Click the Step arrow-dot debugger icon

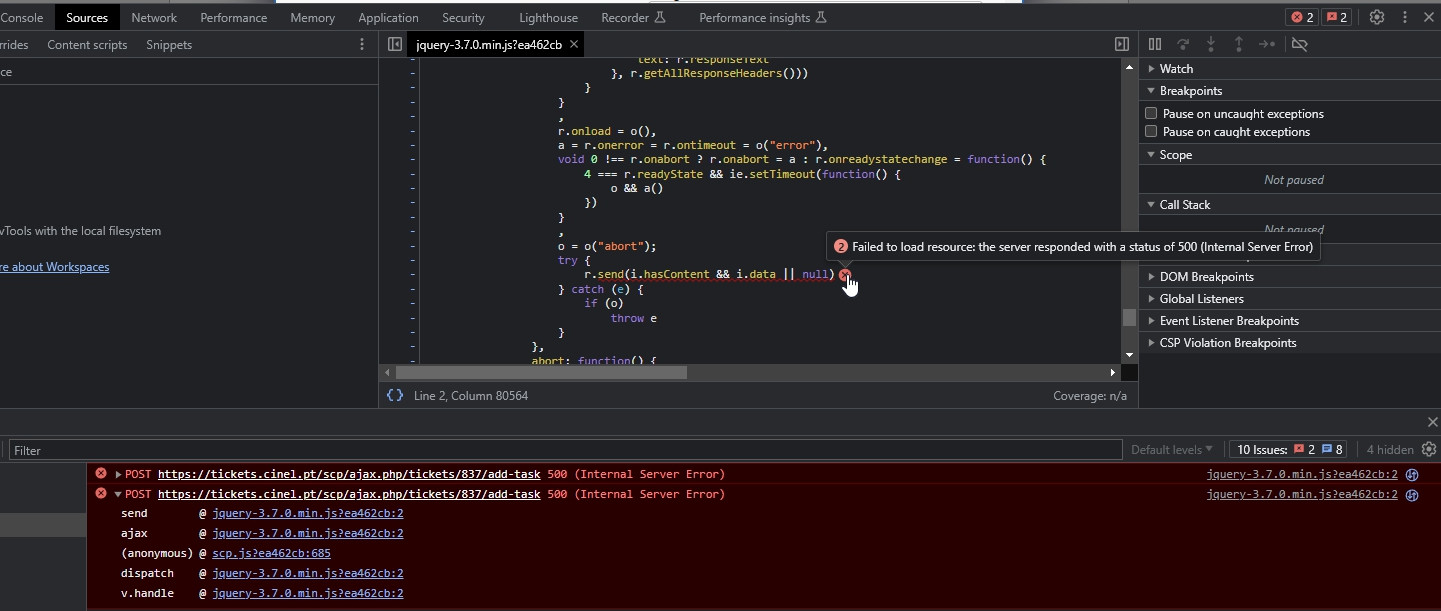tap(1267, 44)
